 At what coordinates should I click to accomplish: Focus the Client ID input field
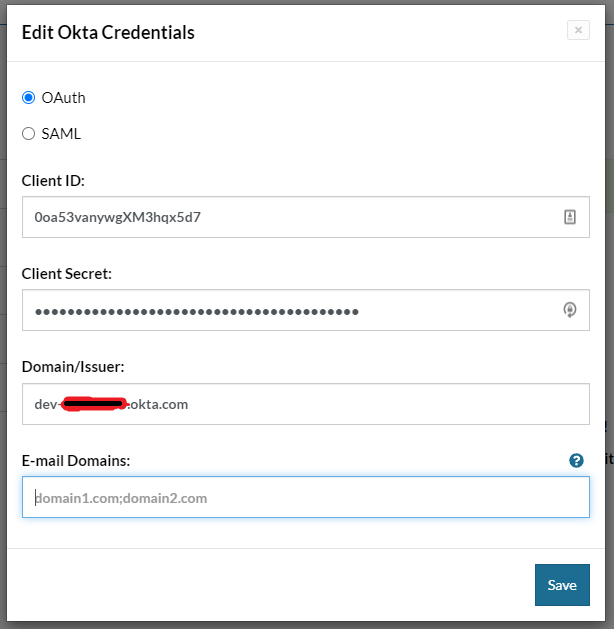290,217
